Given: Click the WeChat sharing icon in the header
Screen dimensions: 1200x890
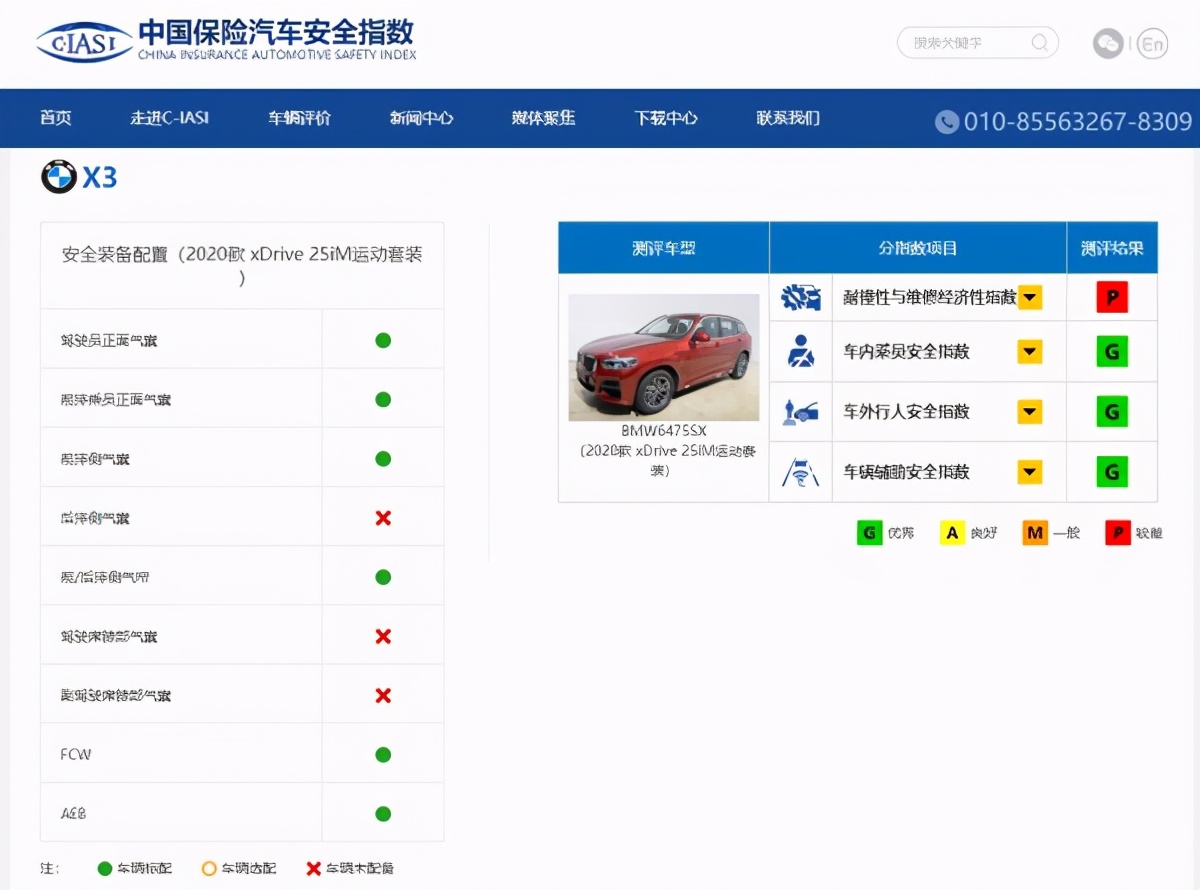Looking at the screenshot, I should pos(1107,44).
